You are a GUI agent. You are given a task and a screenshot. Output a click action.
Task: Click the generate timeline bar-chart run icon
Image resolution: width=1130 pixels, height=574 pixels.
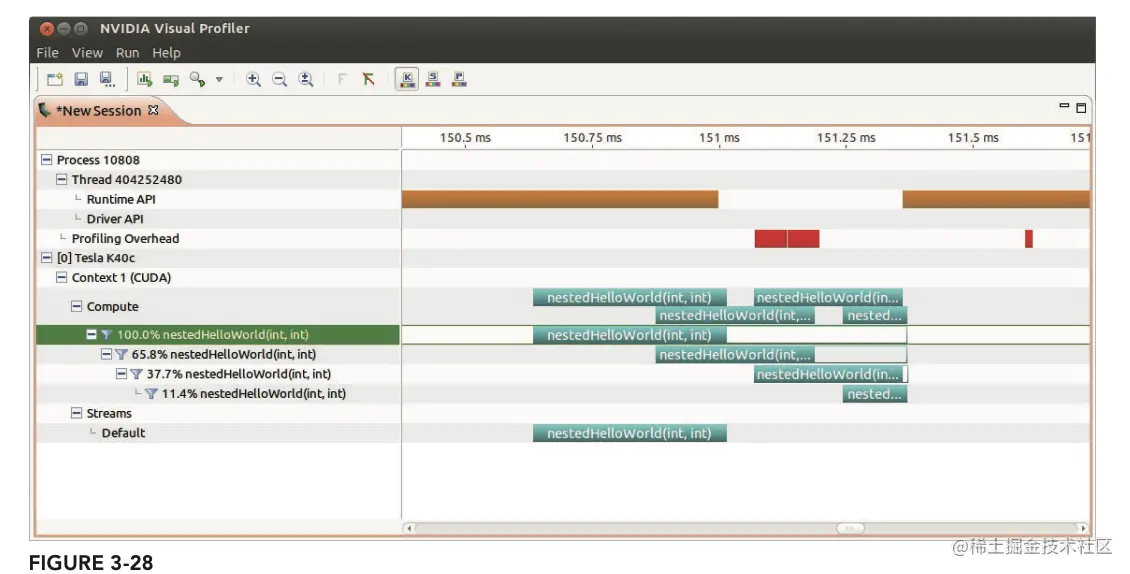[145, 79]
